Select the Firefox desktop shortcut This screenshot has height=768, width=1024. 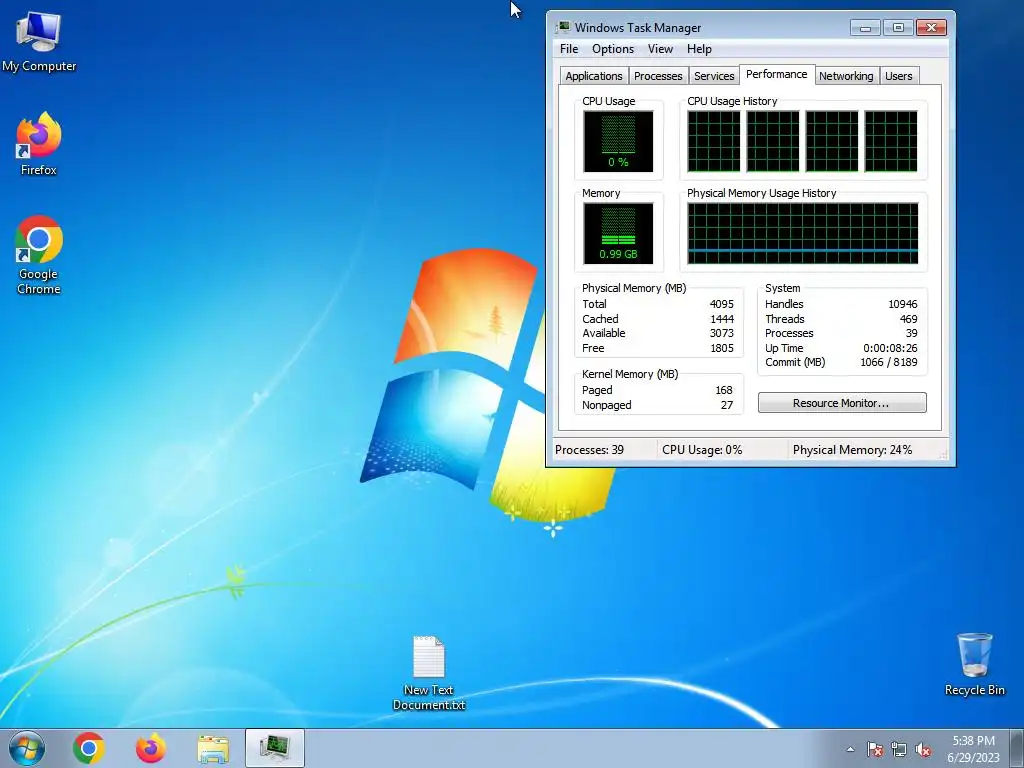pos(39,144)
